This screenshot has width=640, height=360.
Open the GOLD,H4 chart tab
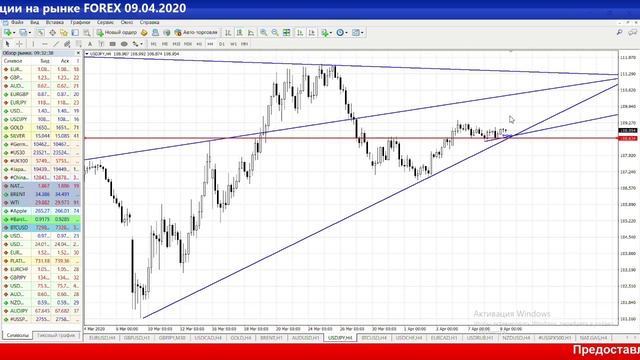(x=241, y=338)
